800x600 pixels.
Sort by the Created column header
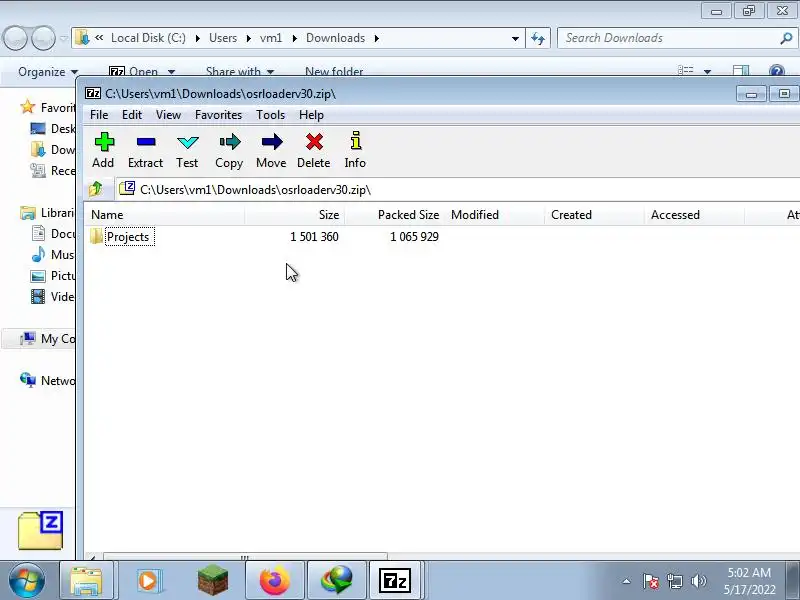[594, 215]
